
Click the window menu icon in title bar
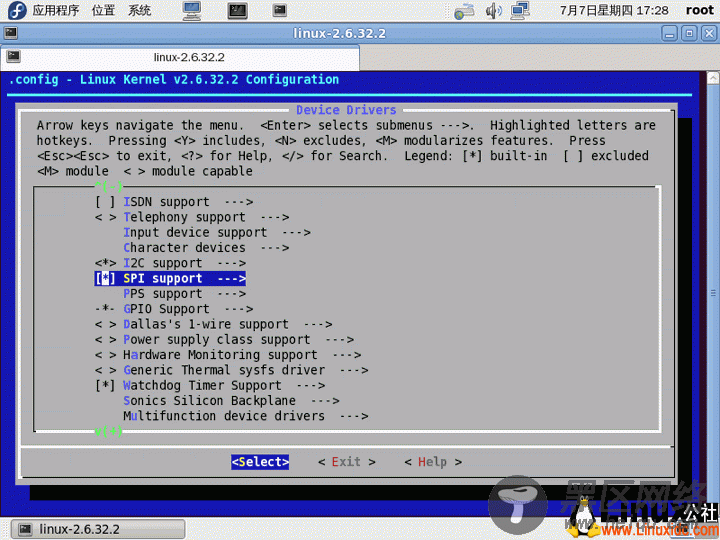11,33
